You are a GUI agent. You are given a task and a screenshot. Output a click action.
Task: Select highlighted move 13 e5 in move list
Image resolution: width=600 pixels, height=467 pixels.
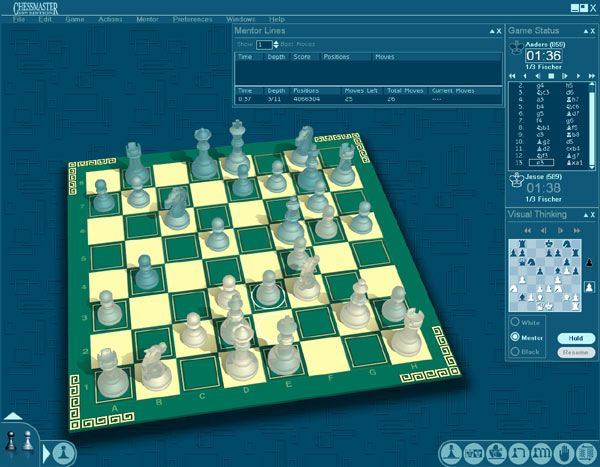pyautogui.click(x=541, y=163)
